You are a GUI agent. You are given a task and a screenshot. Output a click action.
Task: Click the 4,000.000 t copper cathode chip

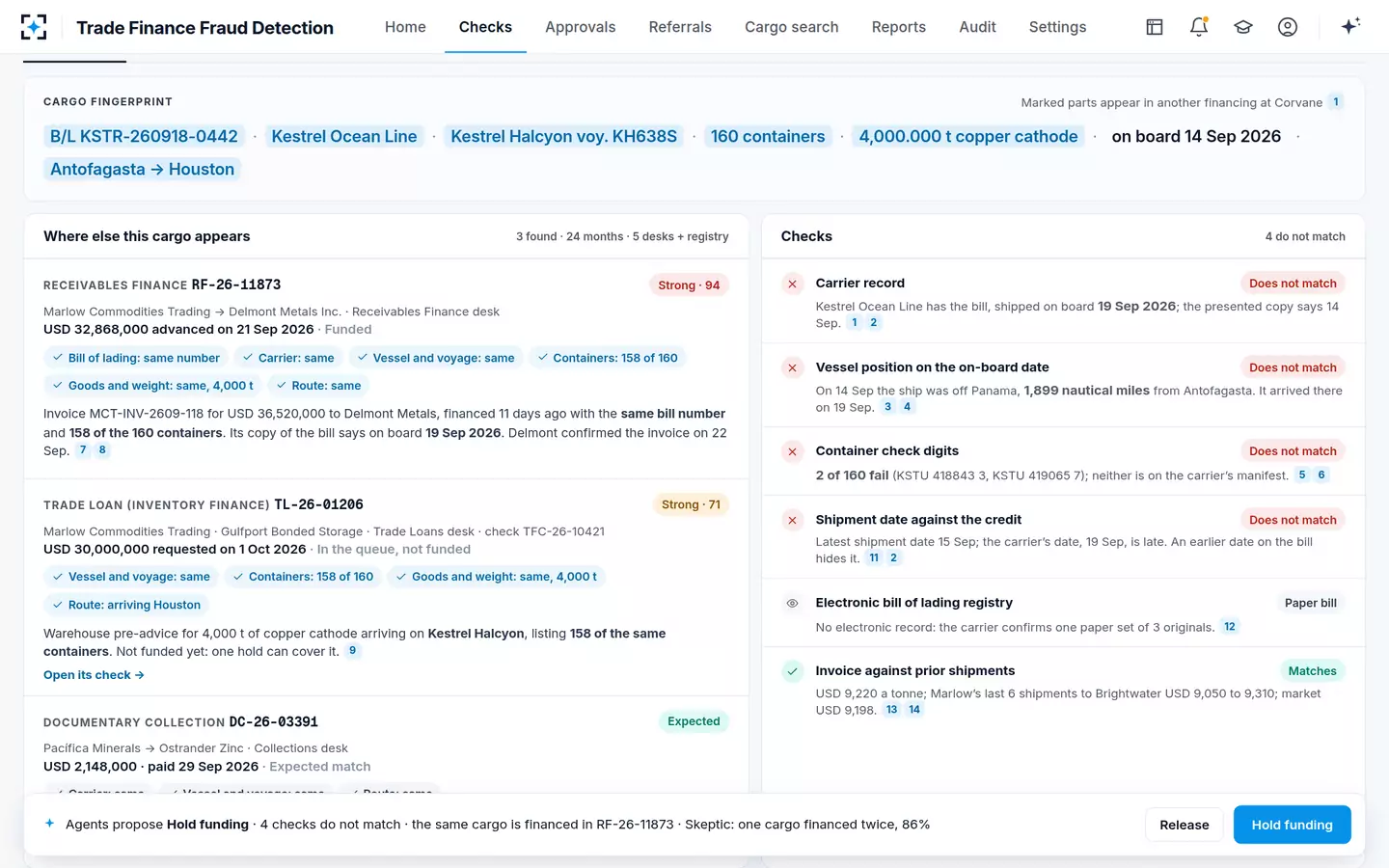pos(968,137)
